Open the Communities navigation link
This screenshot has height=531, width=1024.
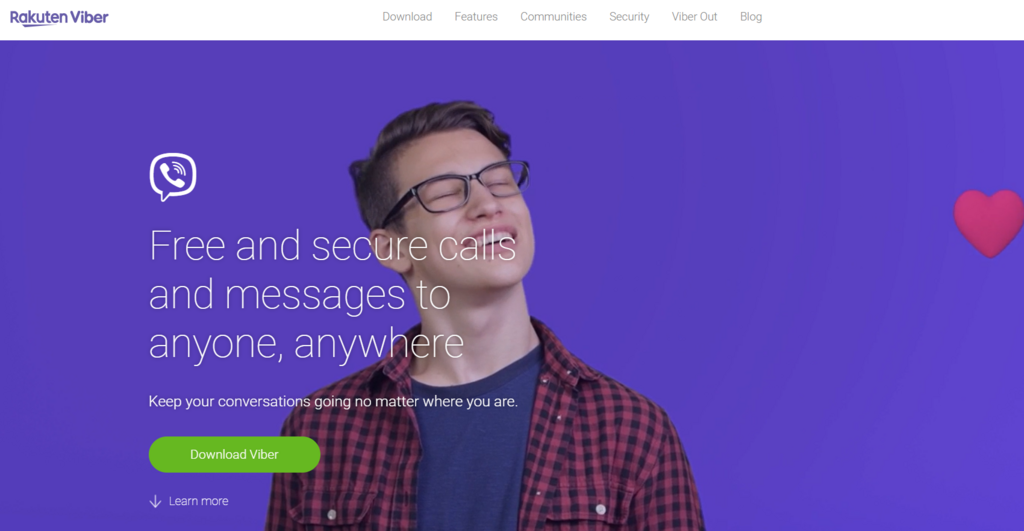(553, 17)
